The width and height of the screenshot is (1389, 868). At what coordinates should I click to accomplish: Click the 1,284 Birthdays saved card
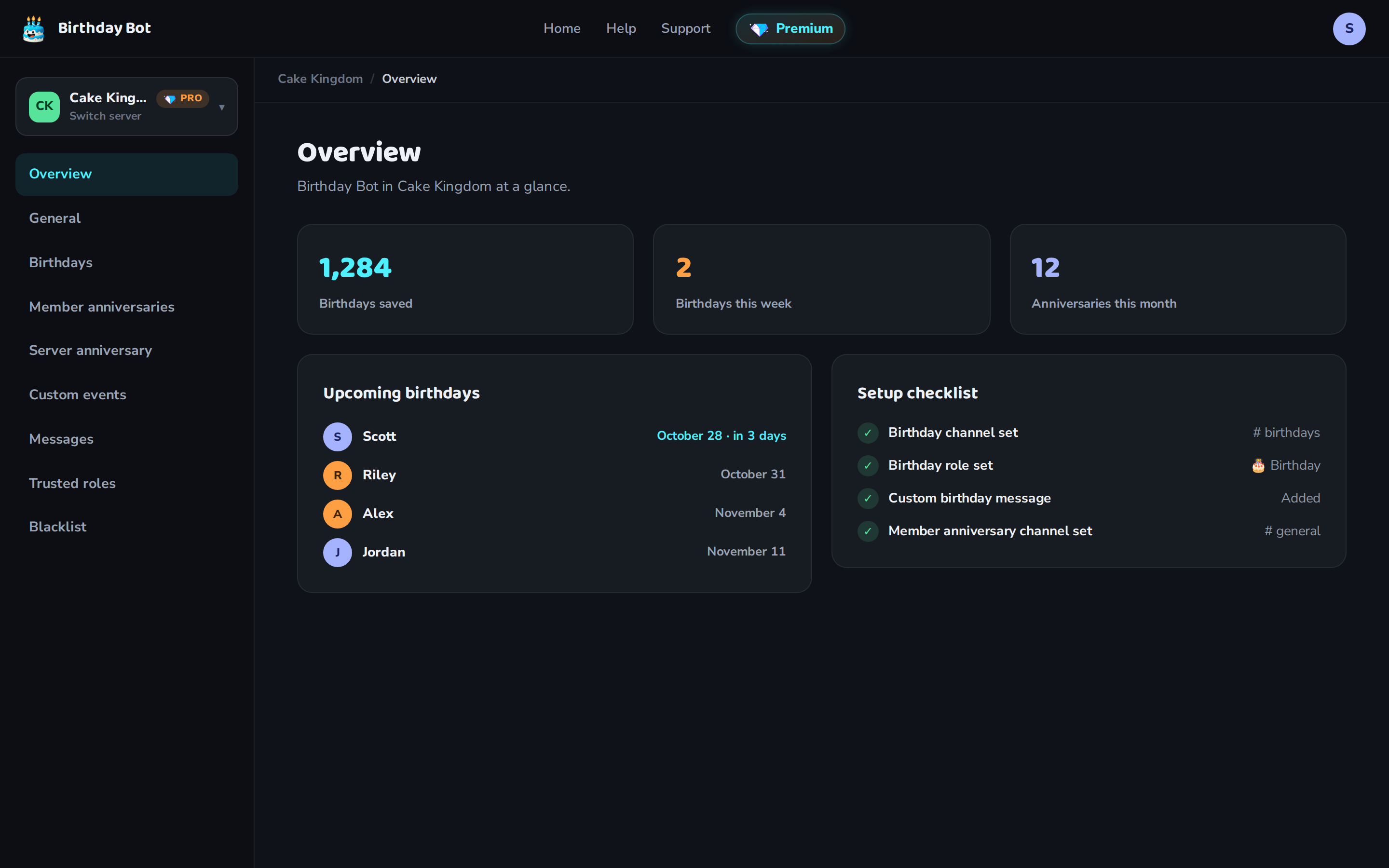[x=465, y=279]
